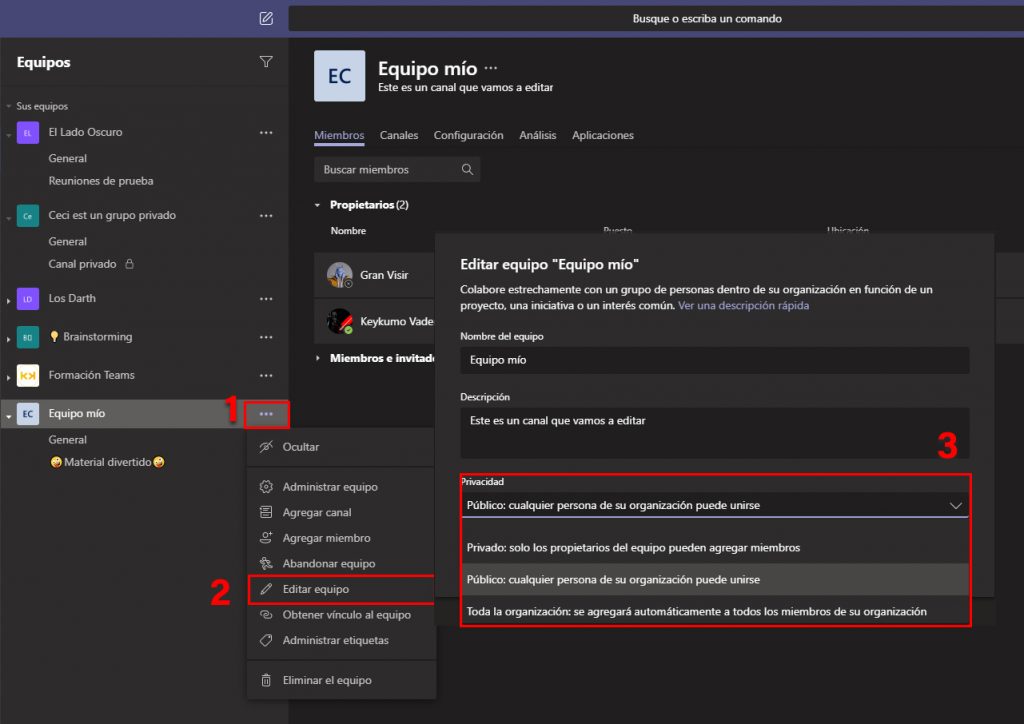Click the search magnifier in Buscar miembros
1024x724 pixels.
tap(467, 170)
